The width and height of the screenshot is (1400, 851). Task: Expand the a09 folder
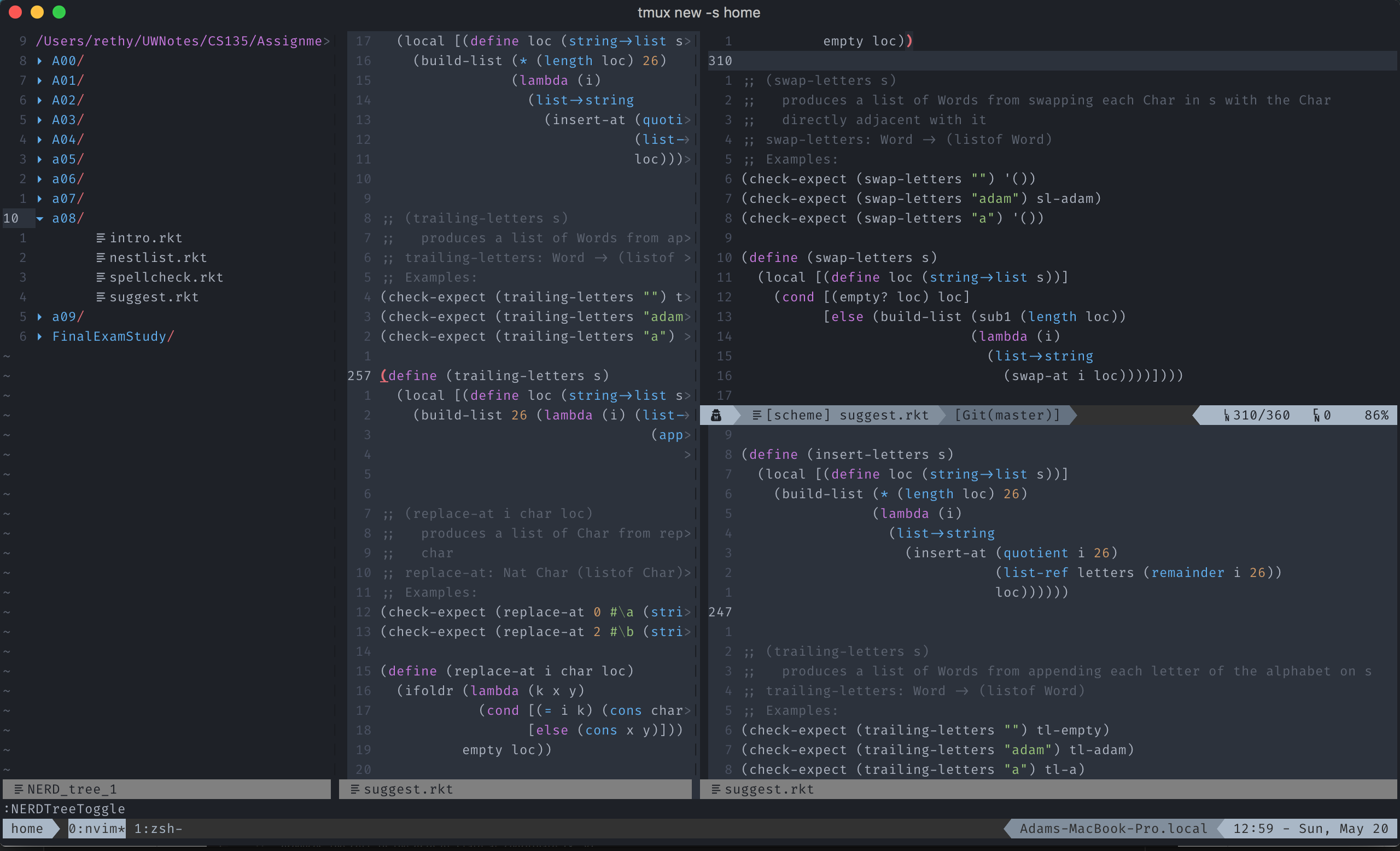(40, 317)
